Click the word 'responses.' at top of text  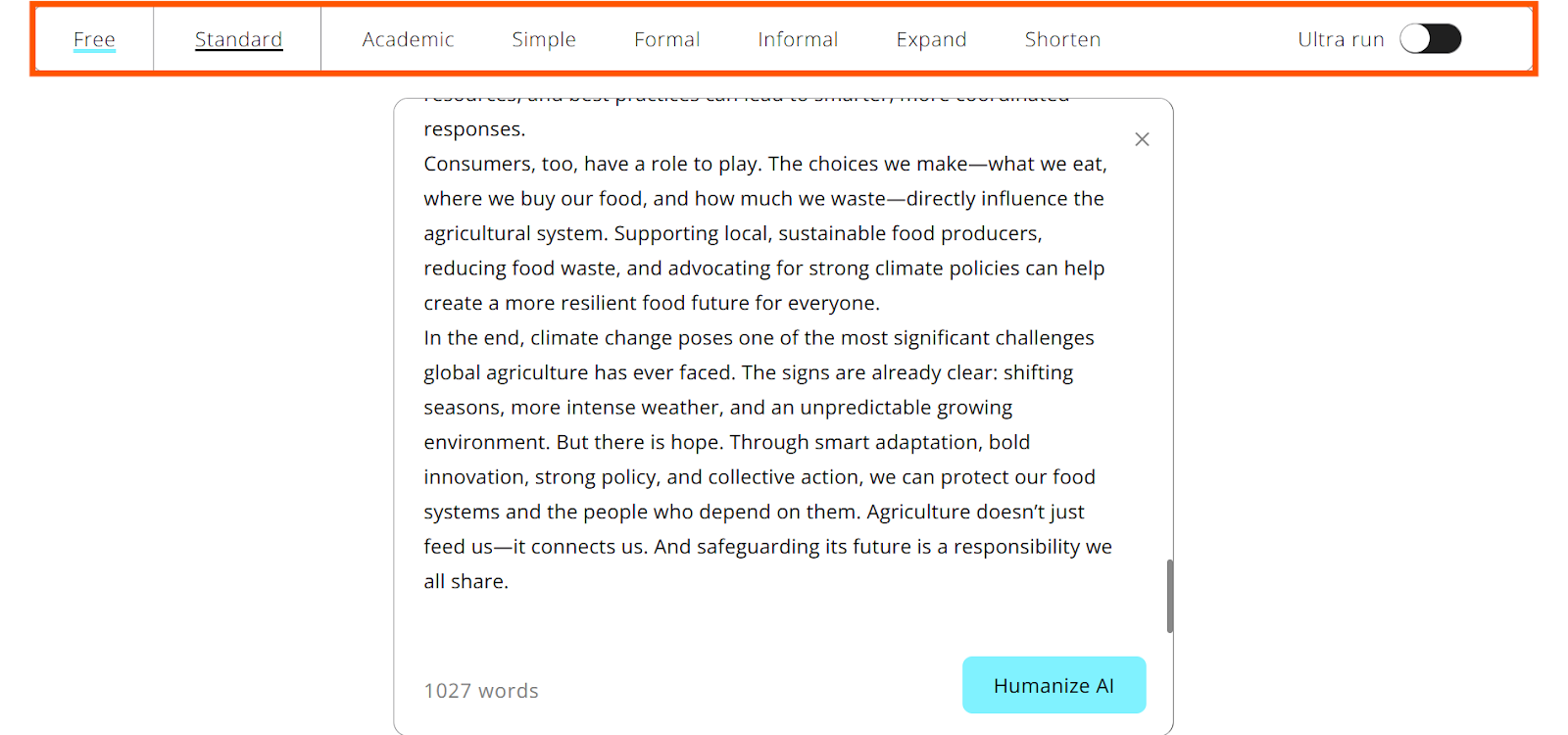474,129
